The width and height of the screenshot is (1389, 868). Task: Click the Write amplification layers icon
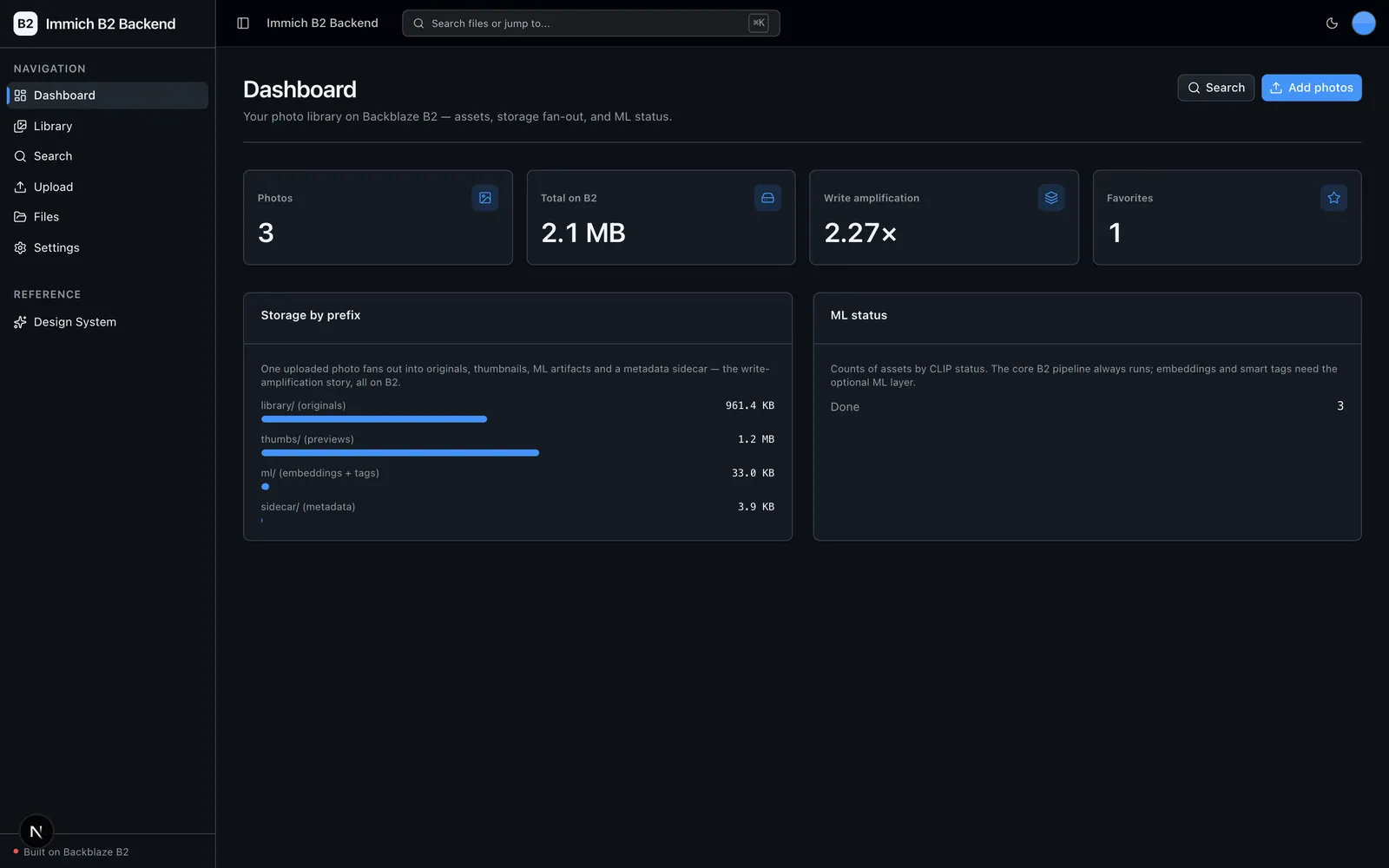pos(1051,198)
